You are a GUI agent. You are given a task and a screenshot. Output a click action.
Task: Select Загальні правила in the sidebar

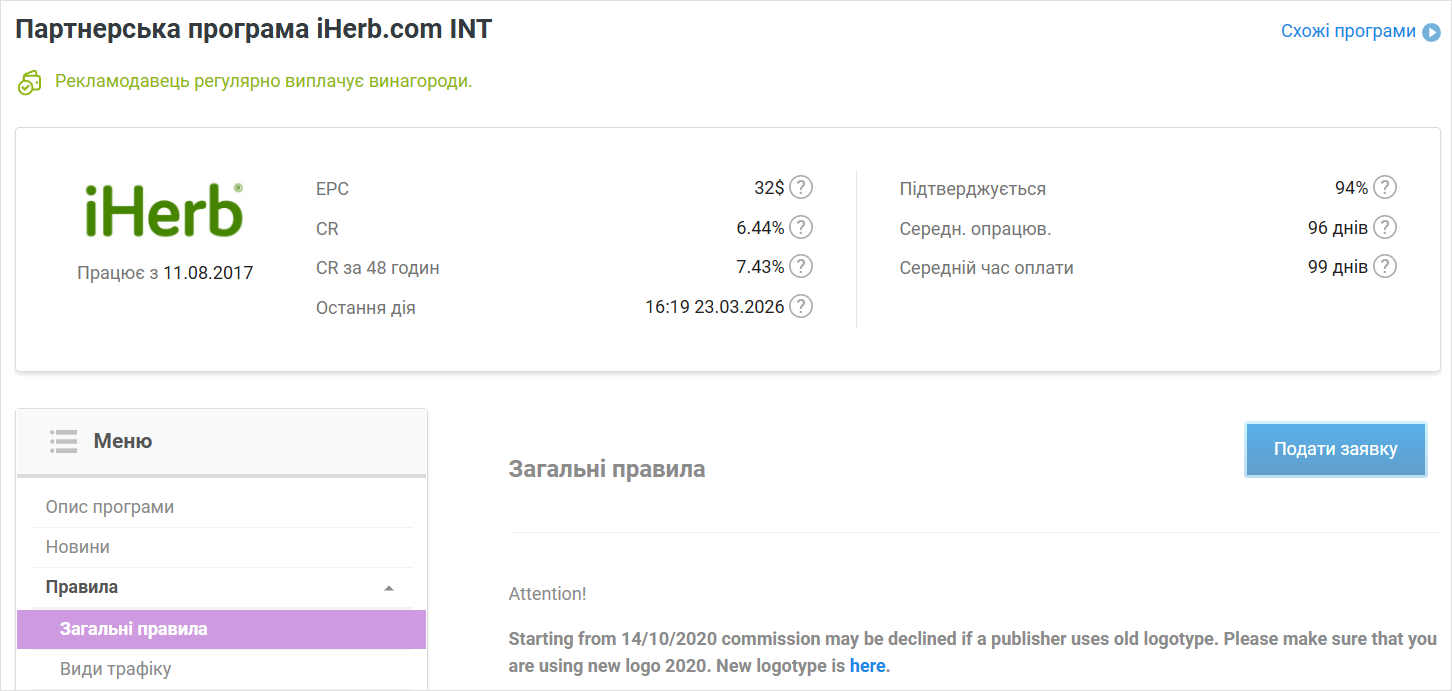click(x=134, y=629)
